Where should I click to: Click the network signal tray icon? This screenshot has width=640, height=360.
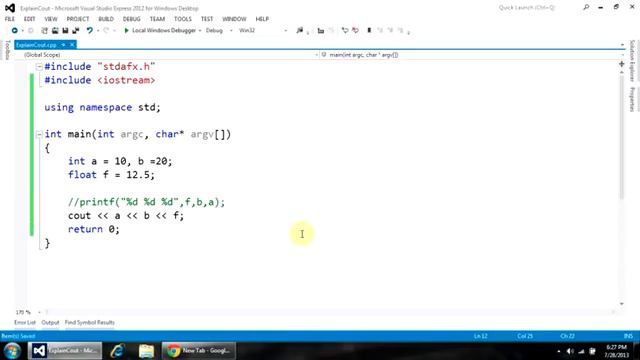pos(581,351)
